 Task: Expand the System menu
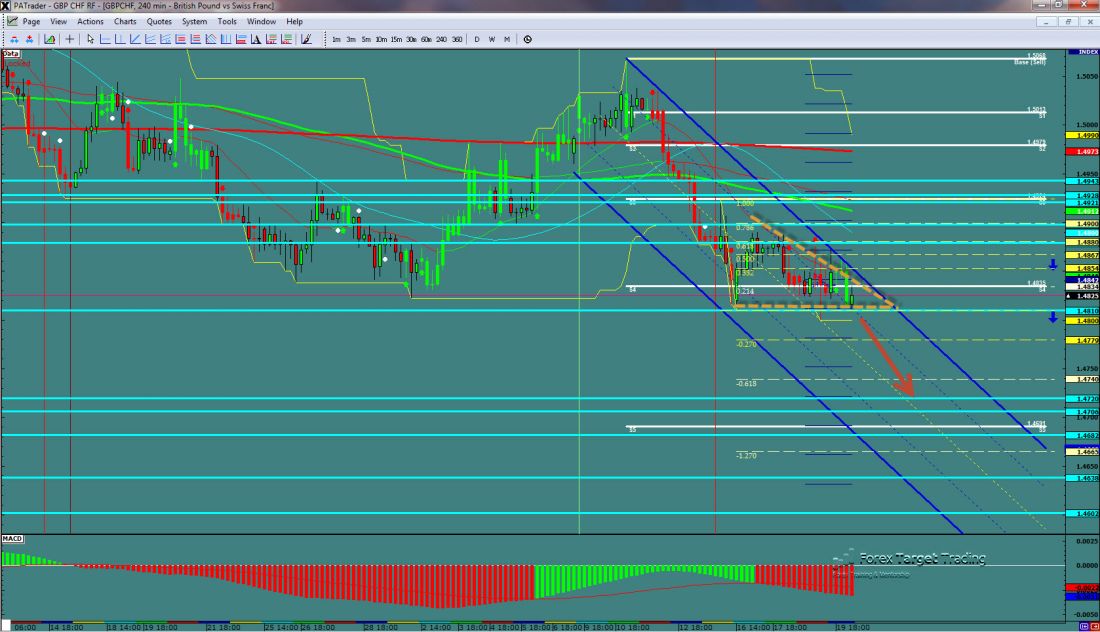[195, 21]
